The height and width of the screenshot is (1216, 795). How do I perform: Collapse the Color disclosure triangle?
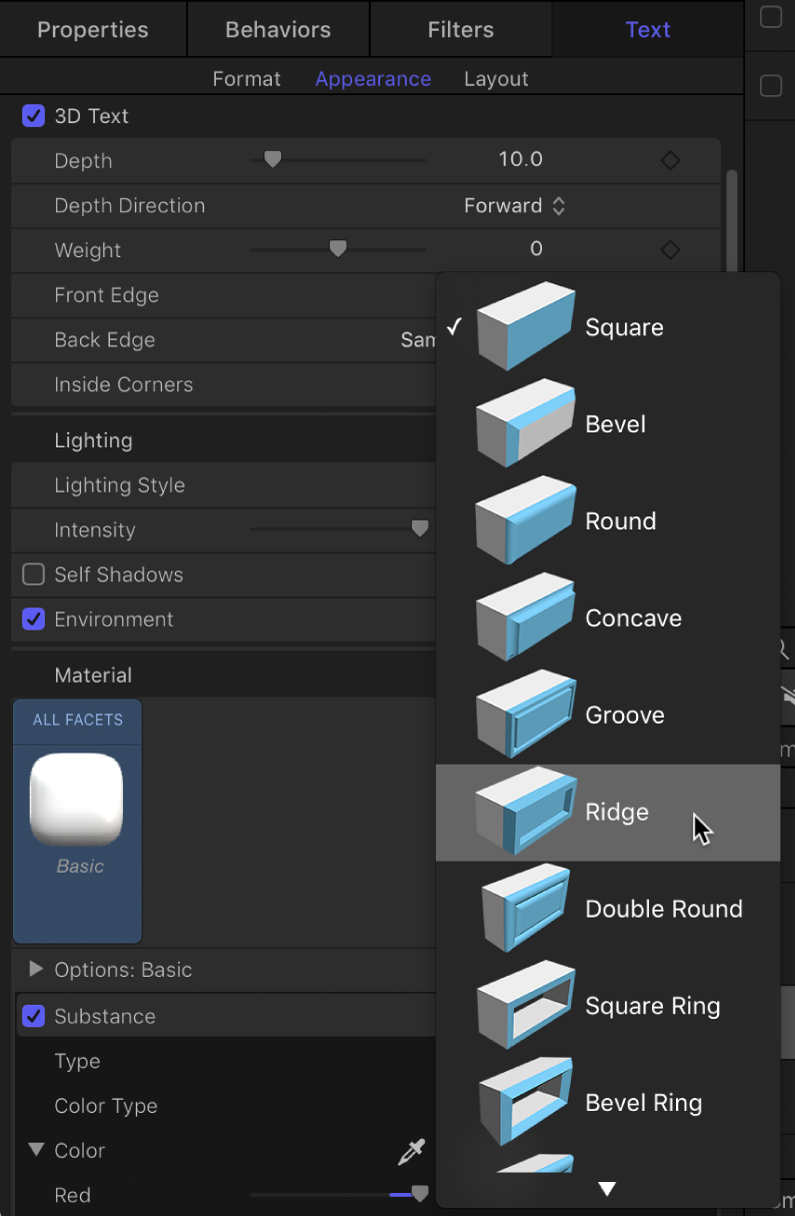point(36,1150)
